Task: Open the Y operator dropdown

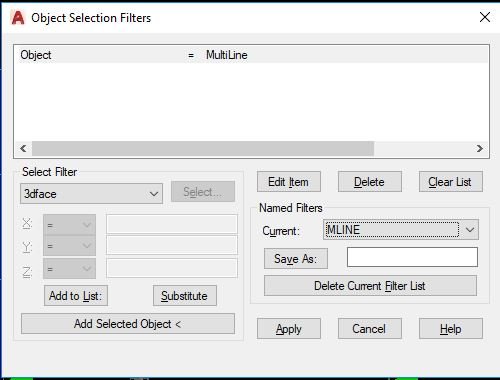Action: 69,246
